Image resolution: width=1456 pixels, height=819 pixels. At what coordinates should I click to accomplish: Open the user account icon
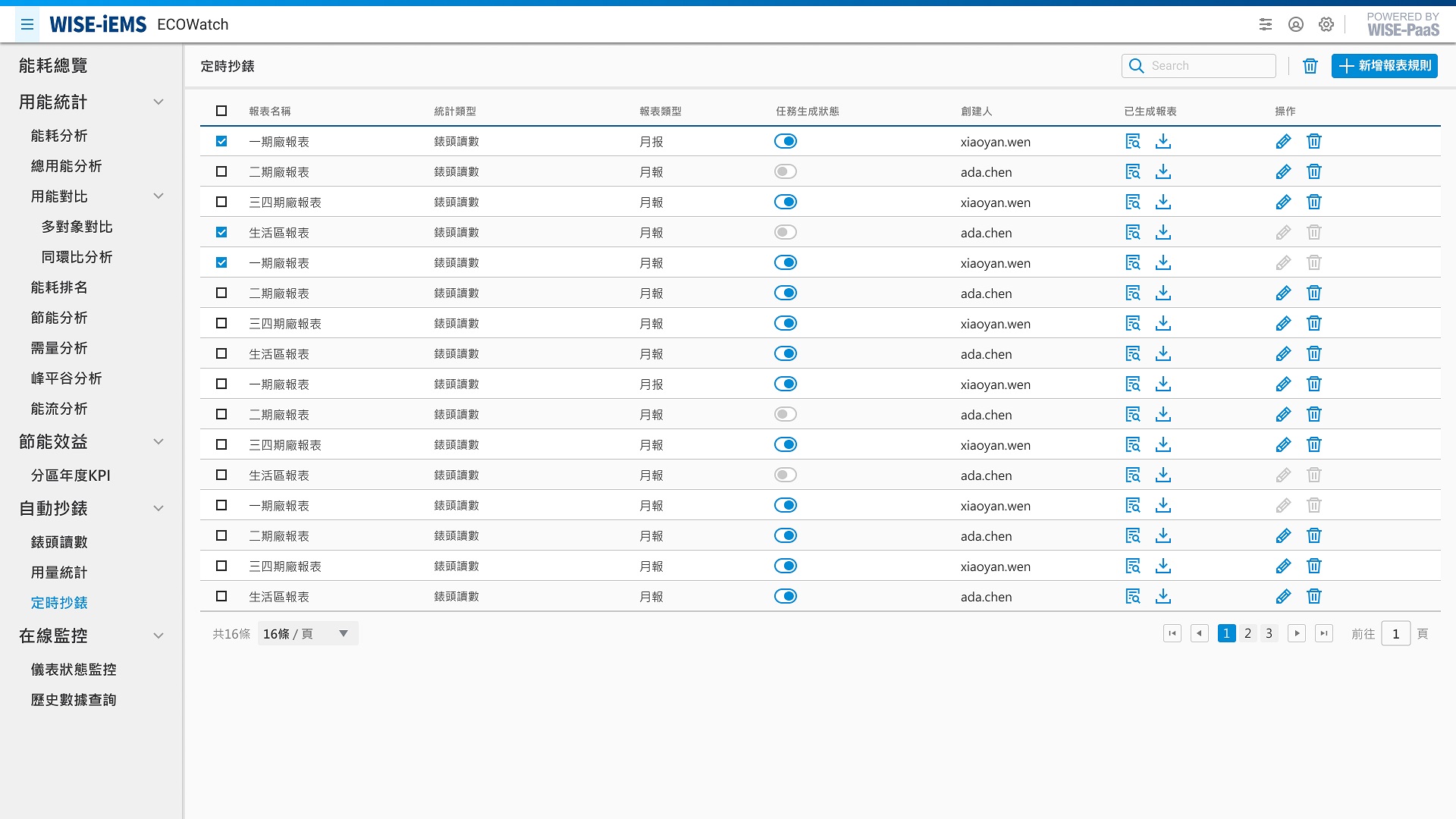pos(1296,24)
